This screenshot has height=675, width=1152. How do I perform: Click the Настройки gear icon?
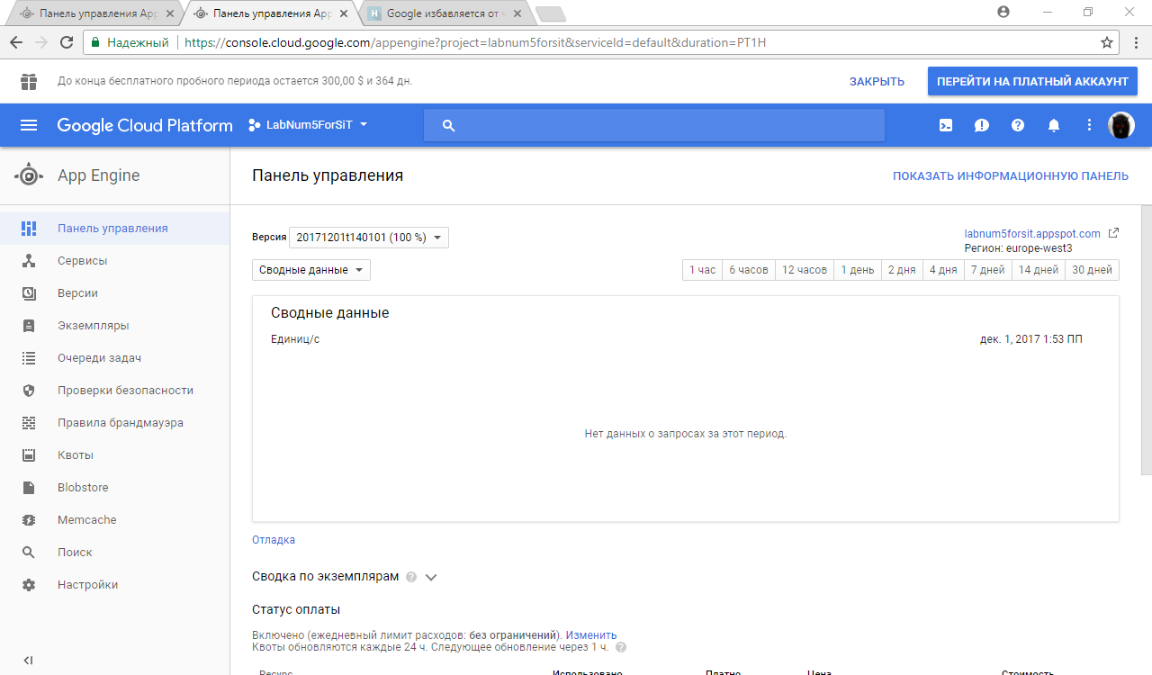pos(29,585)
